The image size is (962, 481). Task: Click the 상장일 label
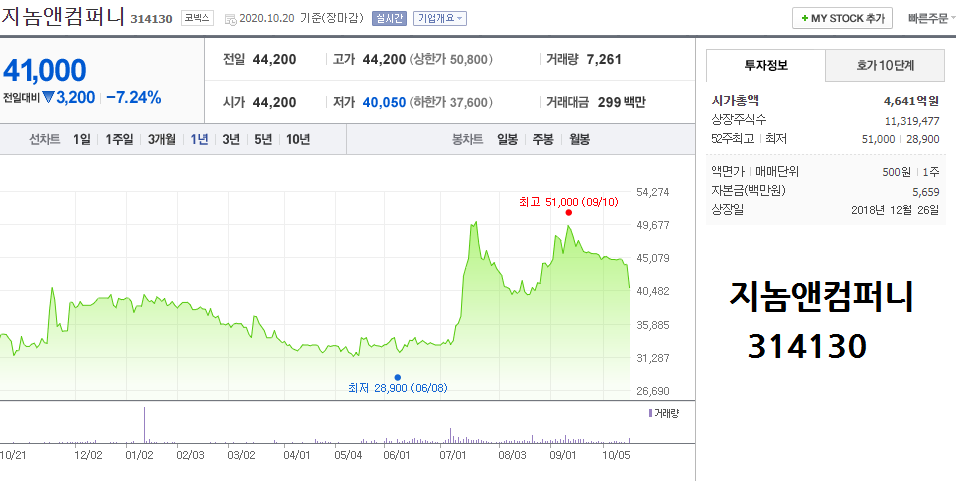click(x=728, y=210)
